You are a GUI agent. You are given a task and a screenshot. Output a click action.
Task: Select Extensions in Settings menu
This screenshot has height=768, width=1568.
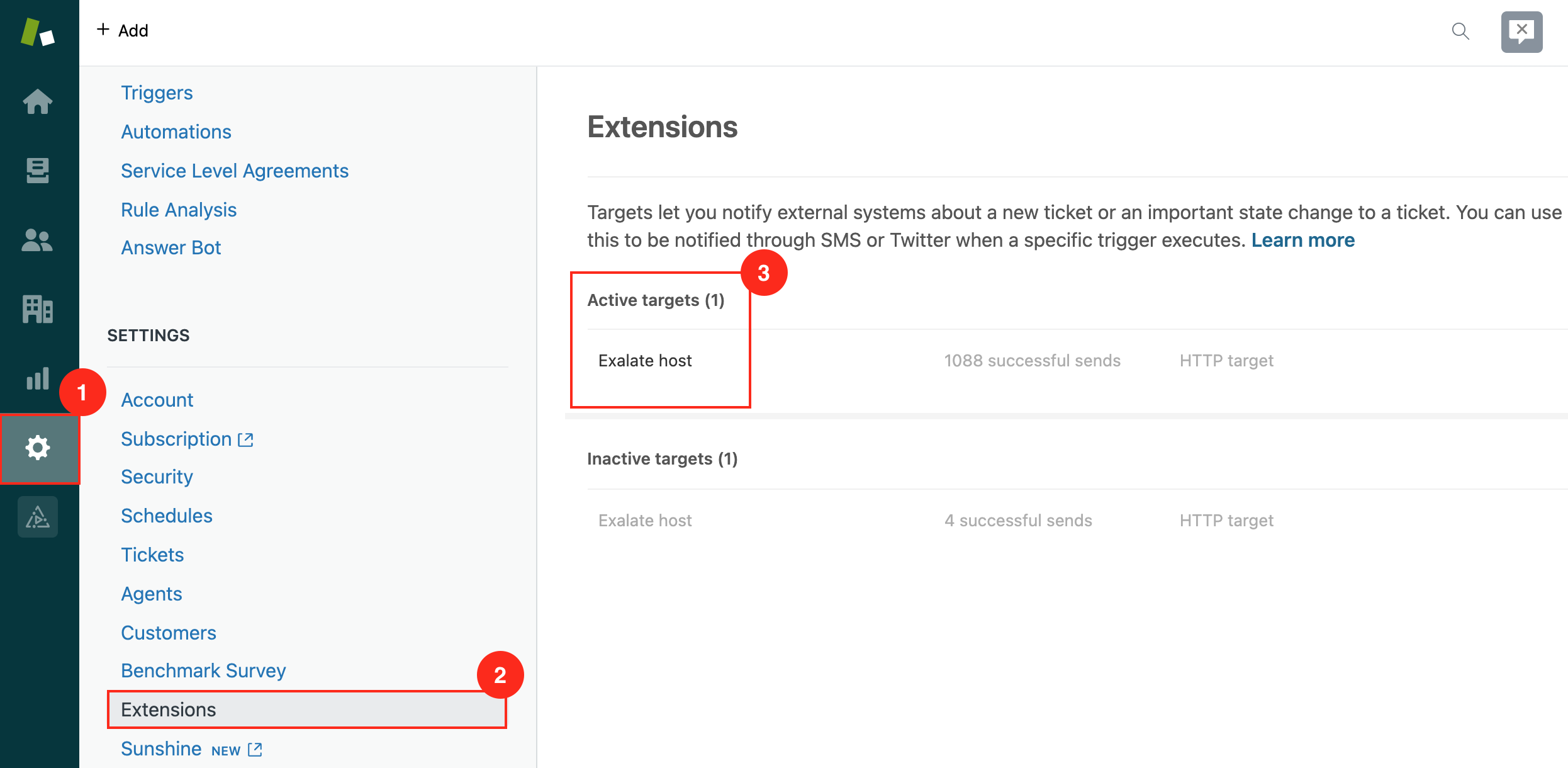[169, 709]
